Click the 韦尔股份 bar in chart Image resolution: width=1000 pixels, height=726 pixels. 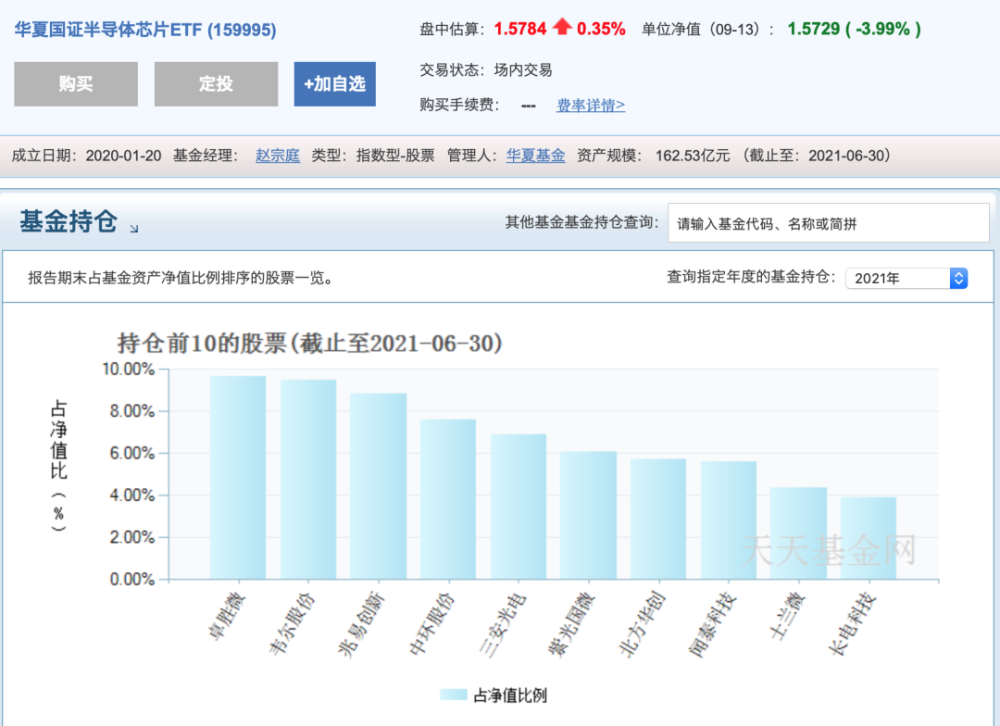[x=308, y=479]
